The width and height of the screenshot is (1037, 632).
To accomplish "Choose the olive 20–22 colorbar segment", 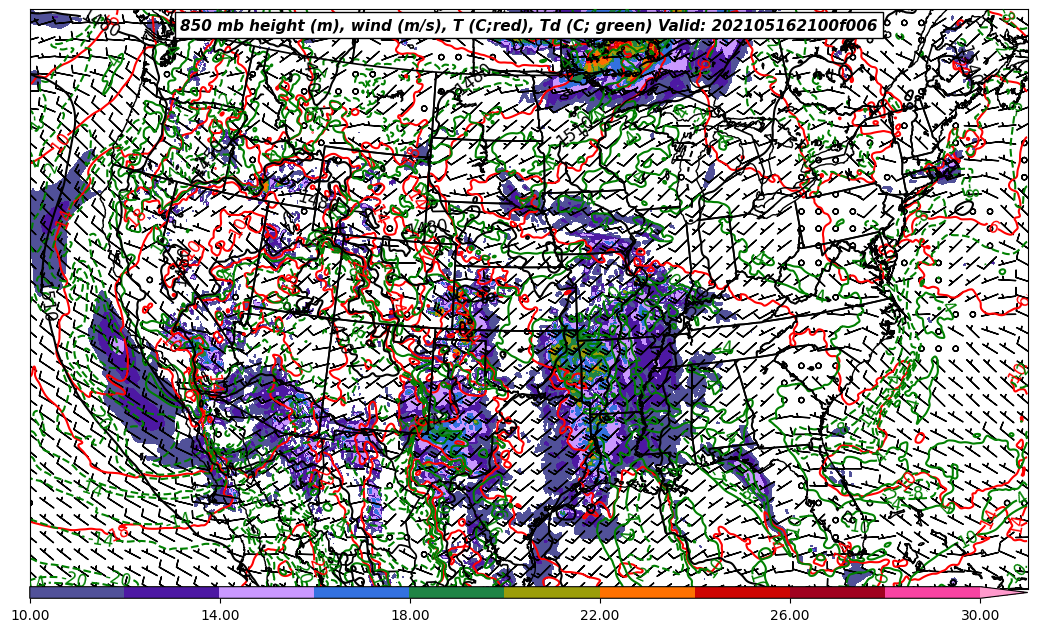I will 552,592.
